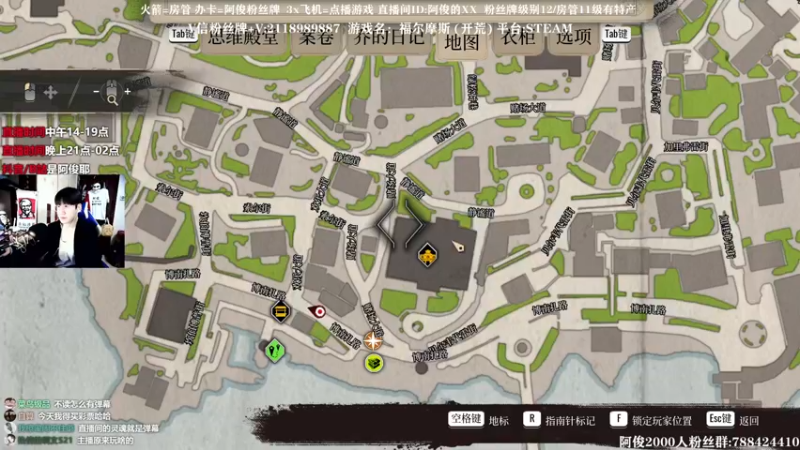Select the red target pin marker
Viewport: 800px width, 450px height.
317,311
